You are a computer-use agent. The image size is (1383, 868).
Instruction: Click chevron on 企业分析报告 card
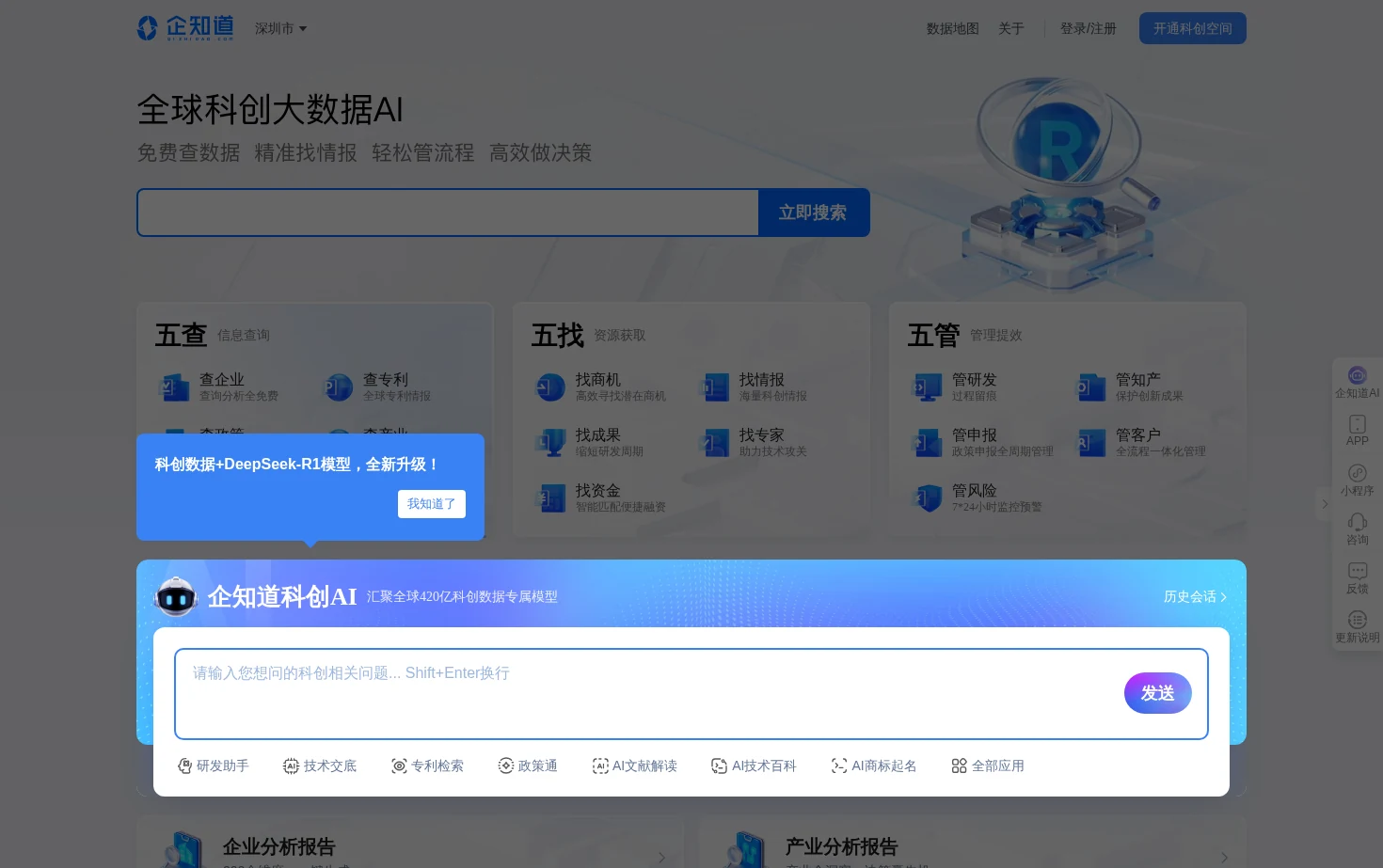(x=661, y=857)
